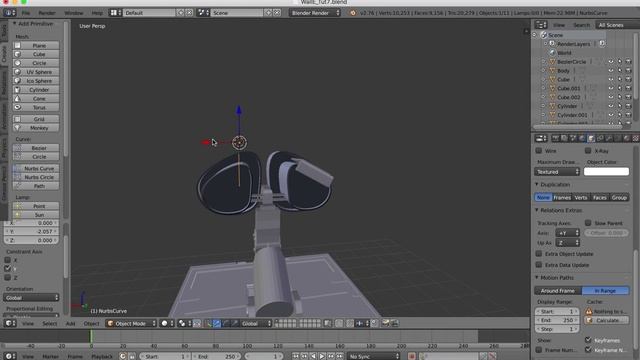Open the Playback menu in timeline

tap(102, 356)
